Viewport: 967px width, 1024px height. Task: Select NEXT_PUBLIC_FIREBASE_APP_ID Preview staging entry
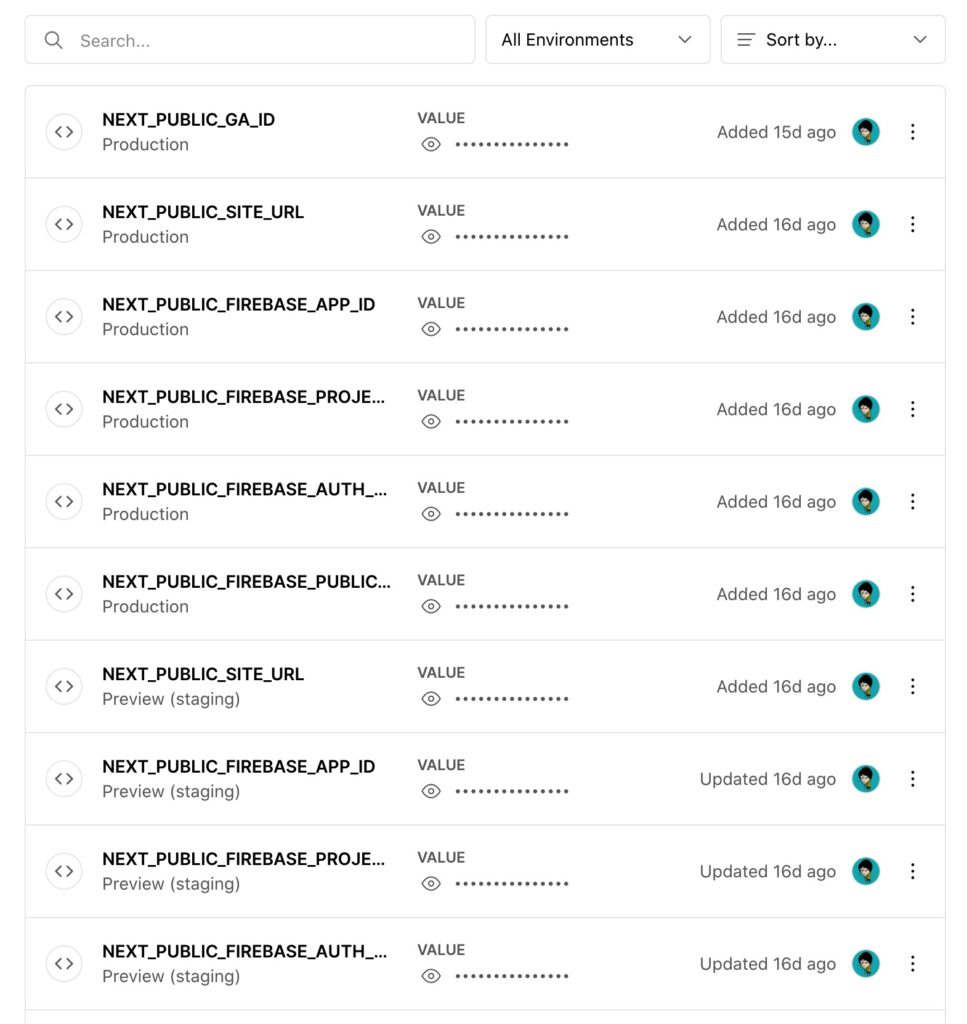[x=485, y=778]
